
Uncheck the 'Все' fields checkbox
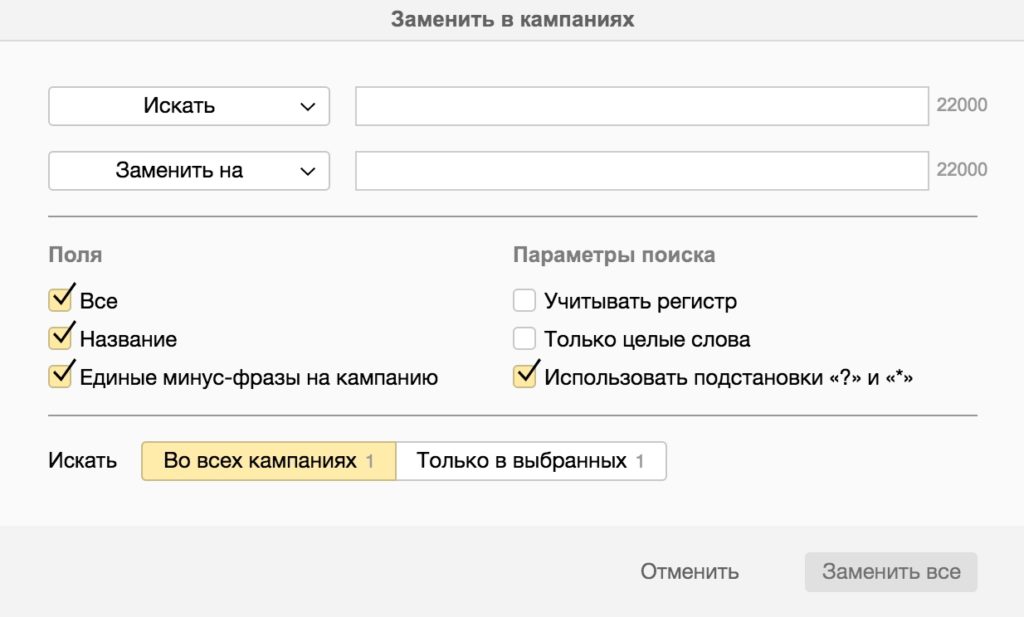coord(60,301)
